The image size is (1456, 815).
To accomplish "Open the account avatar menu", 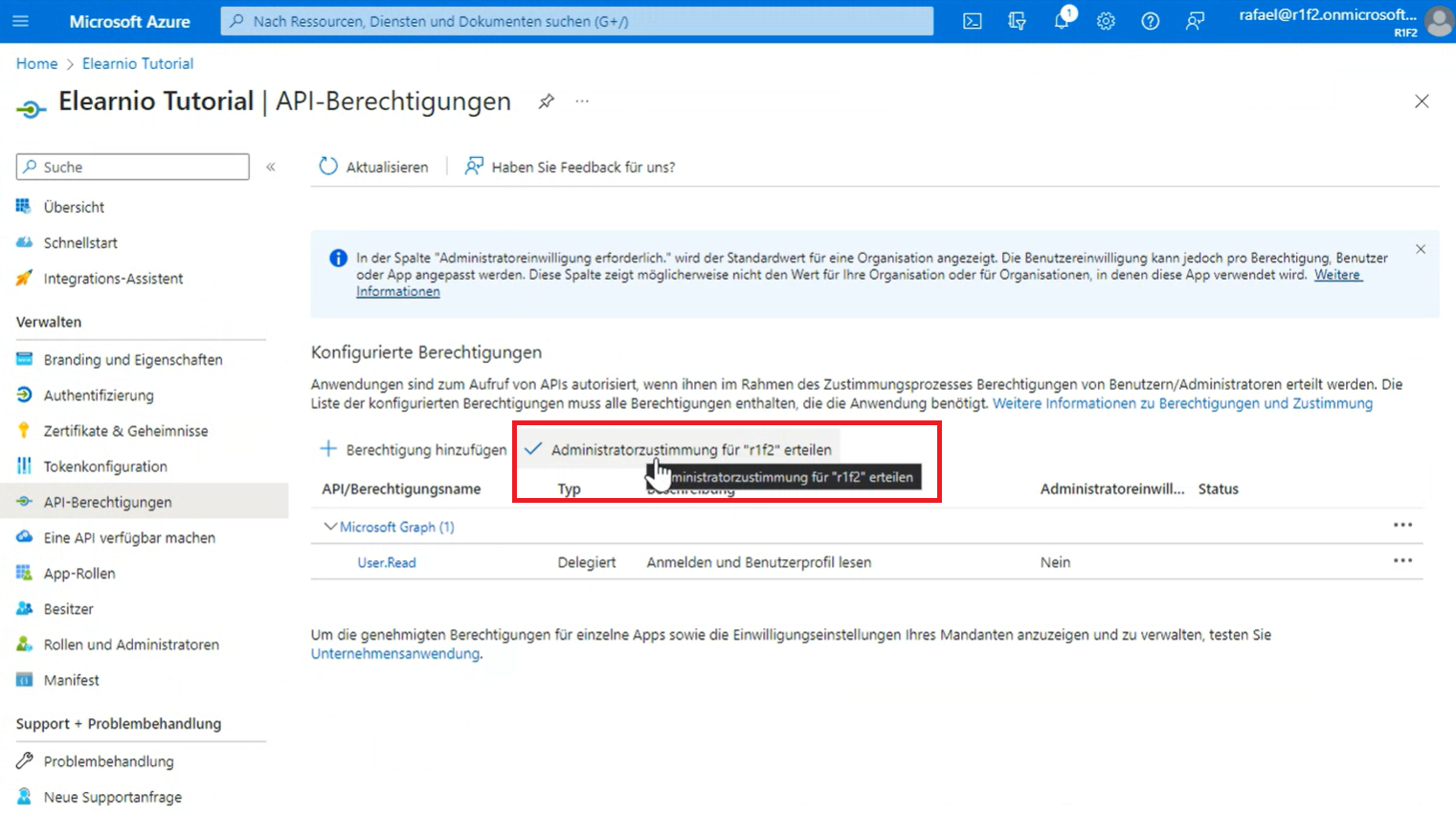I will tap(1439, 21).
